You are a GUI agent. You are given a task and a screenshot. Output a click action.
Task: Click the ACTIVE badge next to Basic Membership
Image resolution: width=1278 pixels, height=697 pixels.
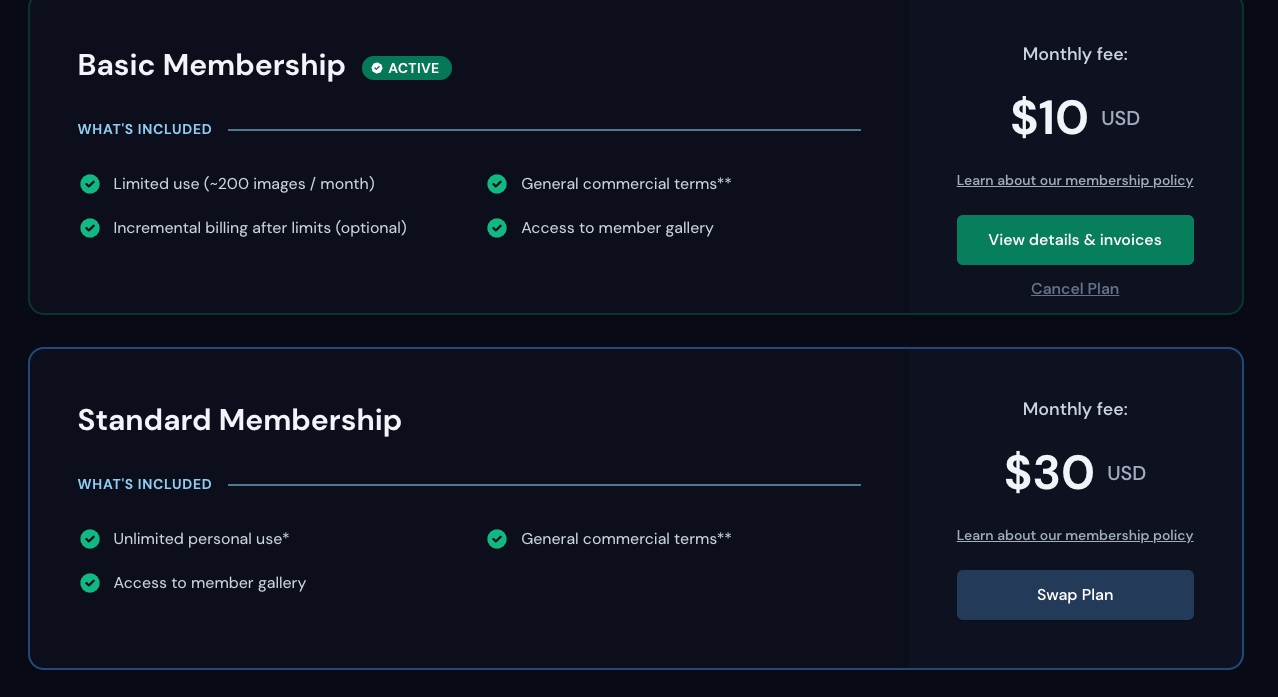pos(407,68)
